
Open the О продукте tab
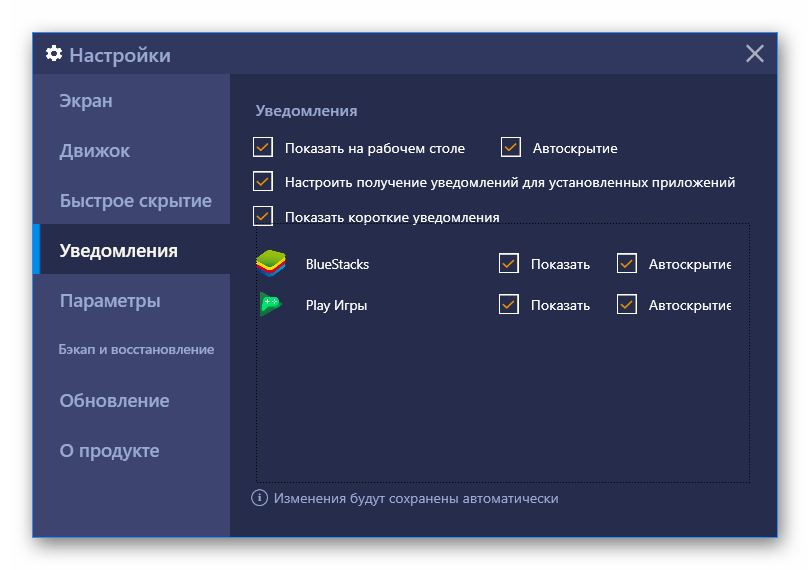132,450
